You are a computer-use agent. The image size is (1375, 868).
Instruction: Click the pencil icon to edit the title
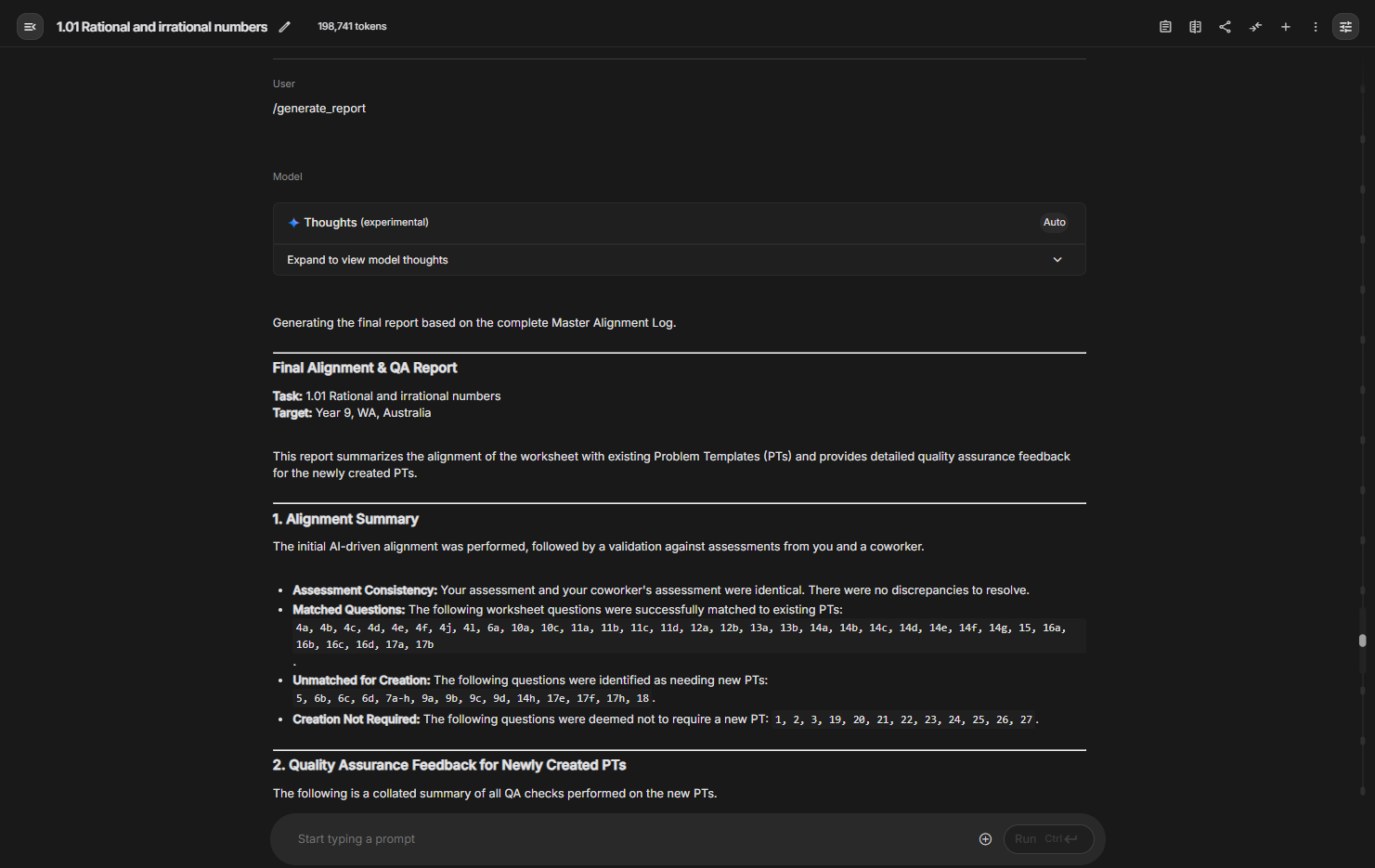285,27
